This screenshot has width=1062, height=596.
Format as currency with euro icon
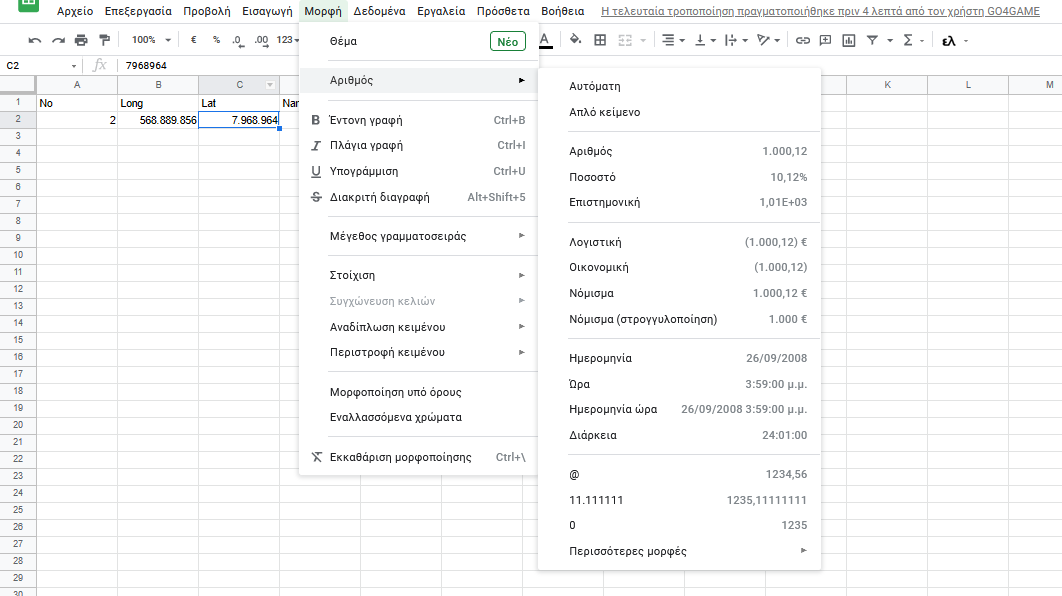pos(194,40)
